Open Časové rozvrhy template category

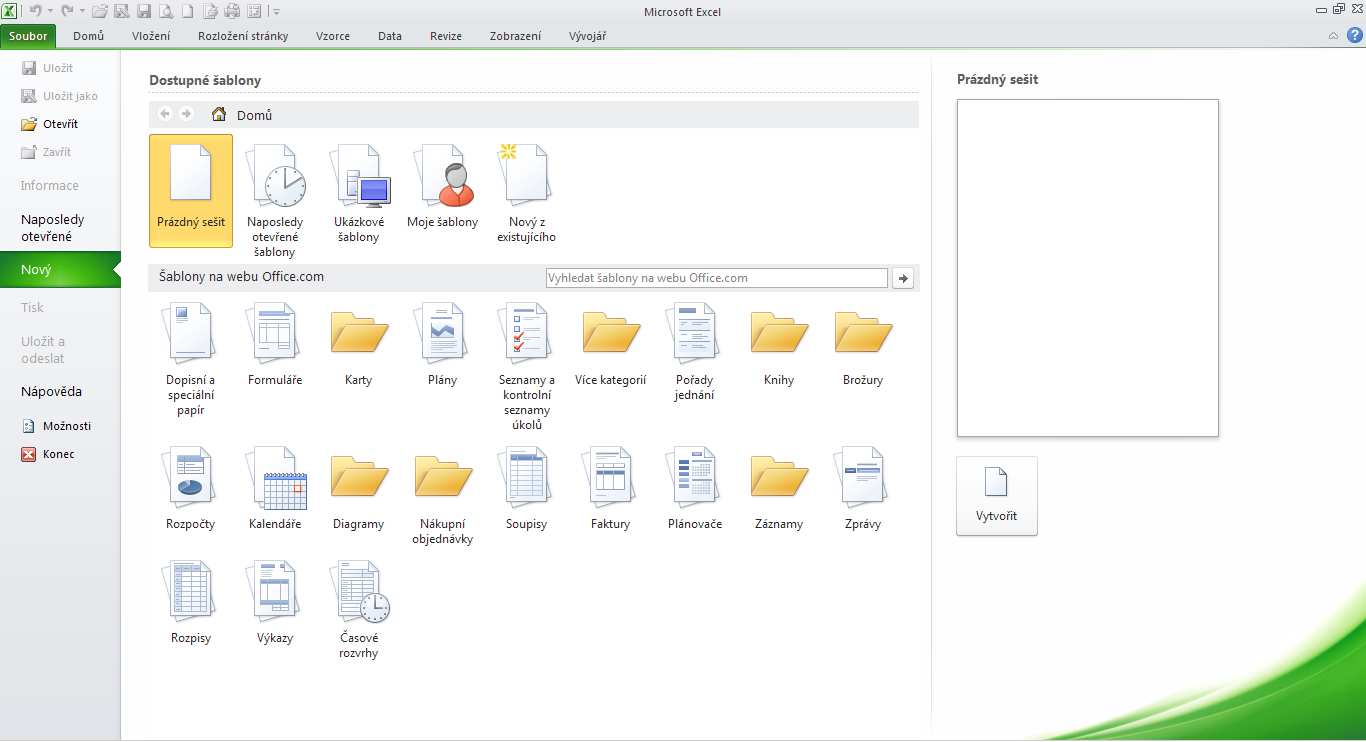359,610
